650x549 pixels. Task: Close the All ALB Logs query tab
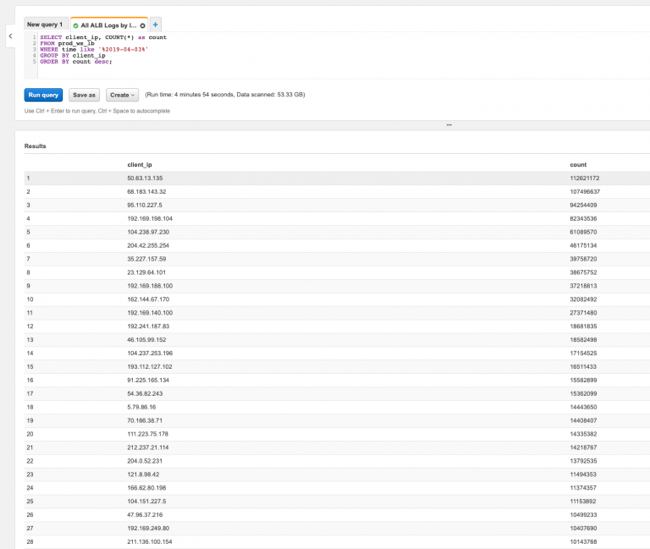[x=142, y=24]
